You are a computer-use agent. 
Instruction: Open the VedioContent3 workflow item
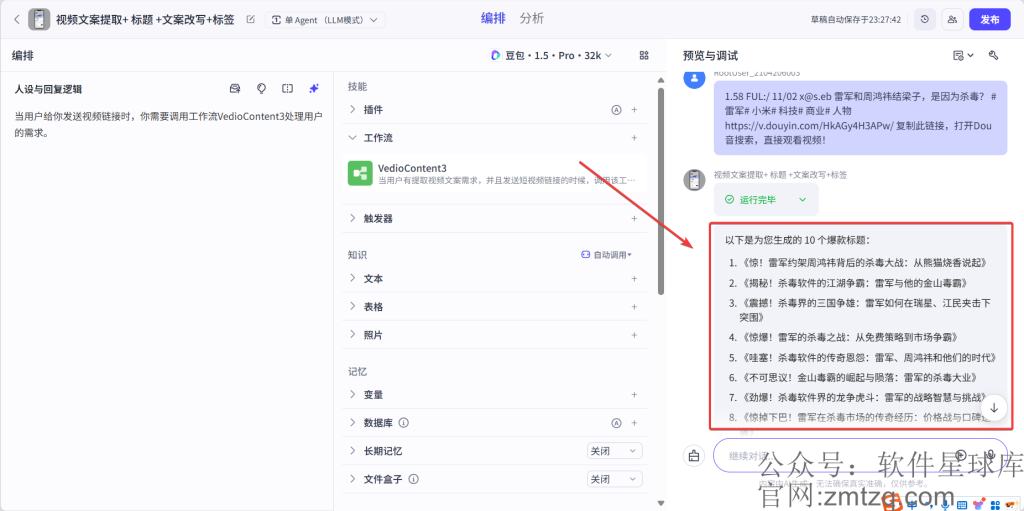pos(494,174)
